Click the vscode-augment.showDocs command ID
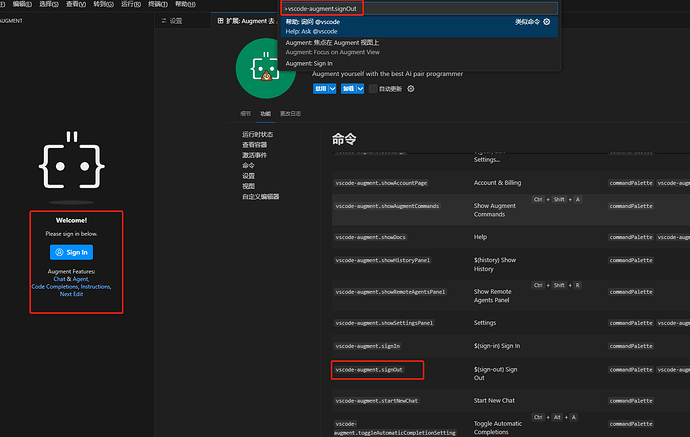This screenshot has height=437, width=690. point(371,237)
